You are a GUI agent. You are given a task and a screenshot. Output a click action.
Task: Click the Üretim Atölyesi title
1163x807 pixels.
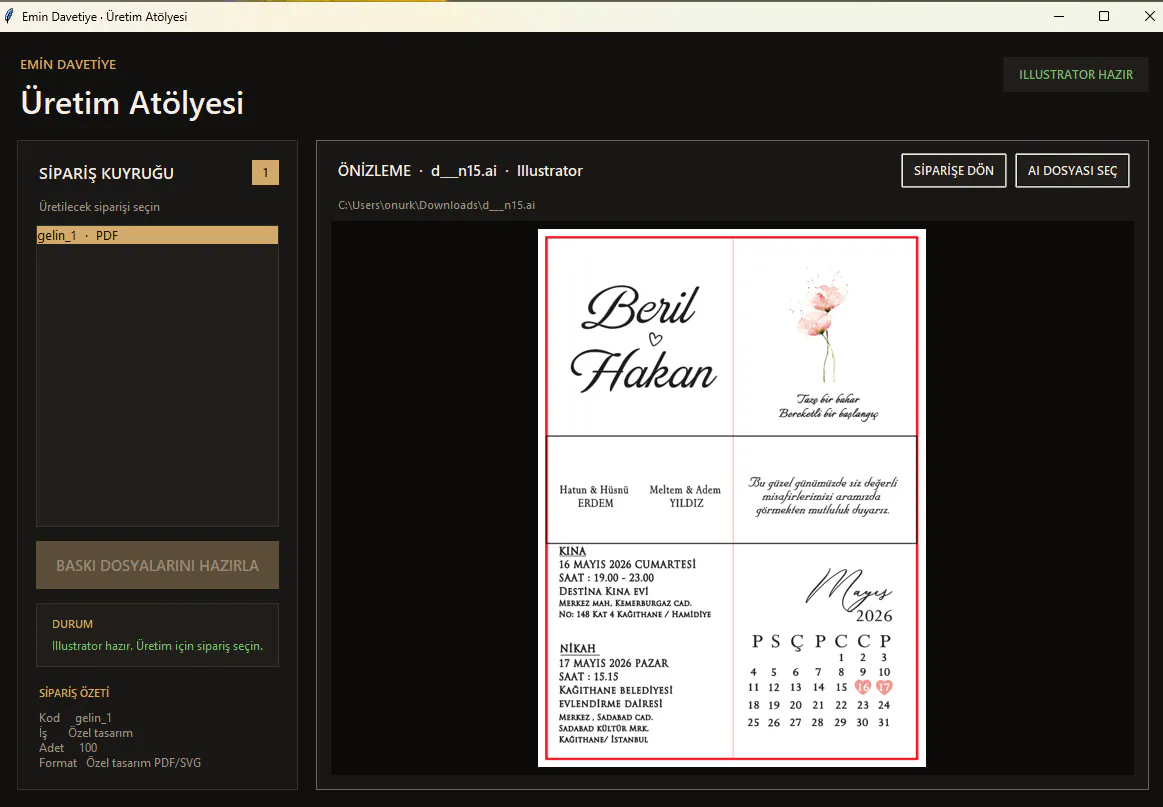(132, 102)
